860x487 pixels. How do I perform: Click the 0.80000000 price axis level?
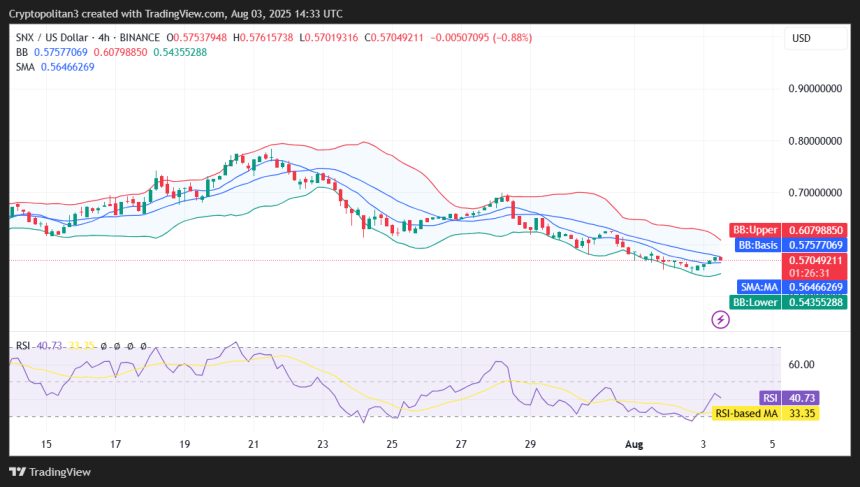coord(815,141)
